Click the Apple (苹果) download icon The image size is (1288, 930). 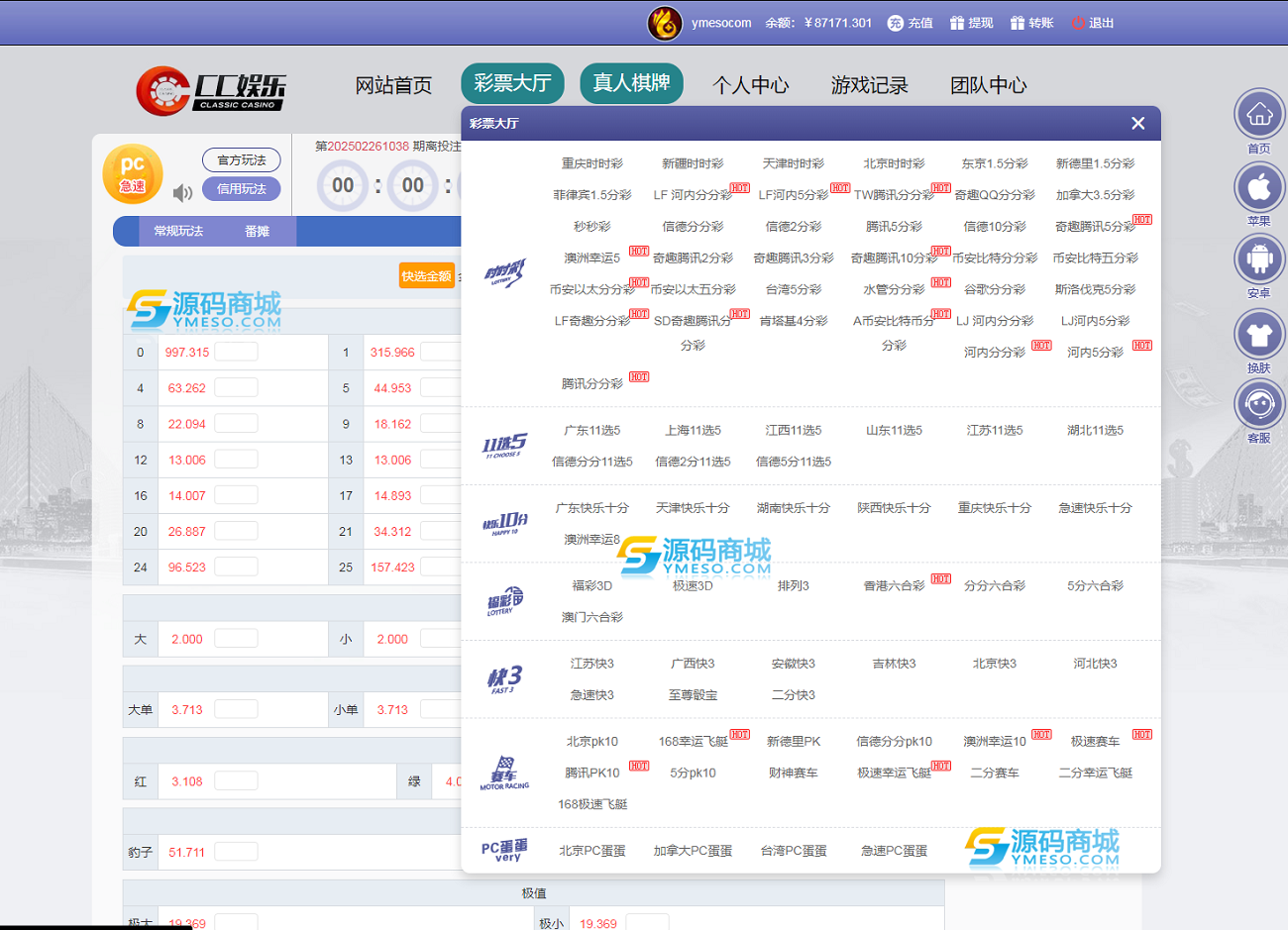[x=1259, y=186]
